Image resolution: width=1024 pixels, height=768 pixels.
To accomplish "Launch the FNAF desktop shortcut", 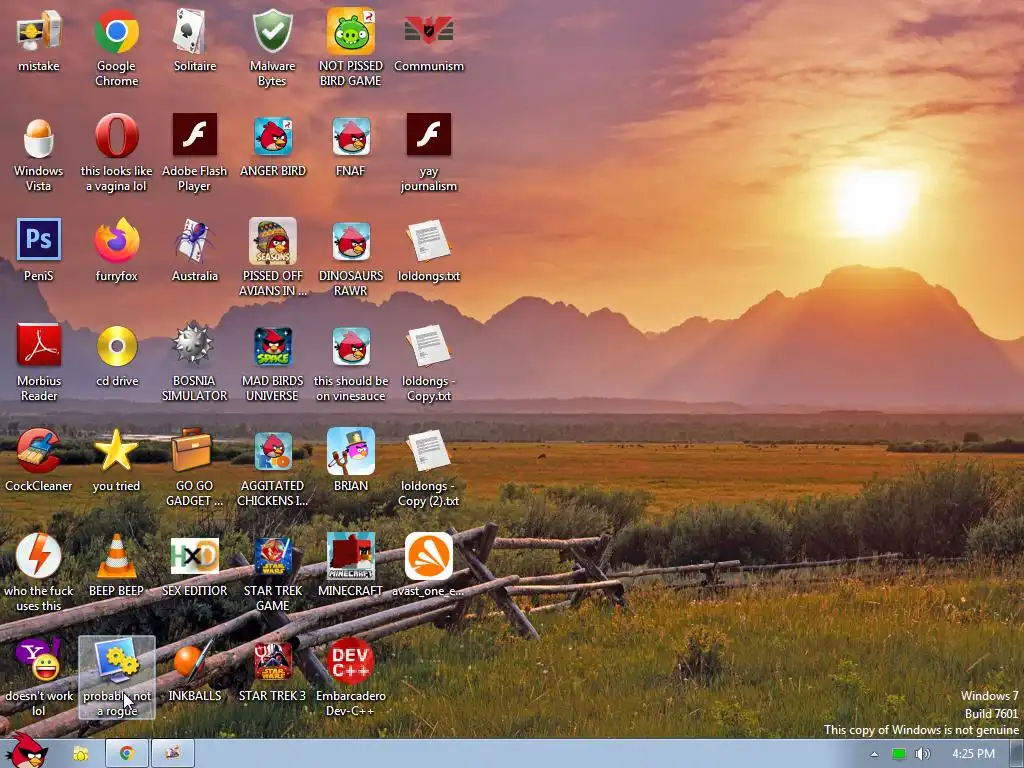I will pos(351,136).
